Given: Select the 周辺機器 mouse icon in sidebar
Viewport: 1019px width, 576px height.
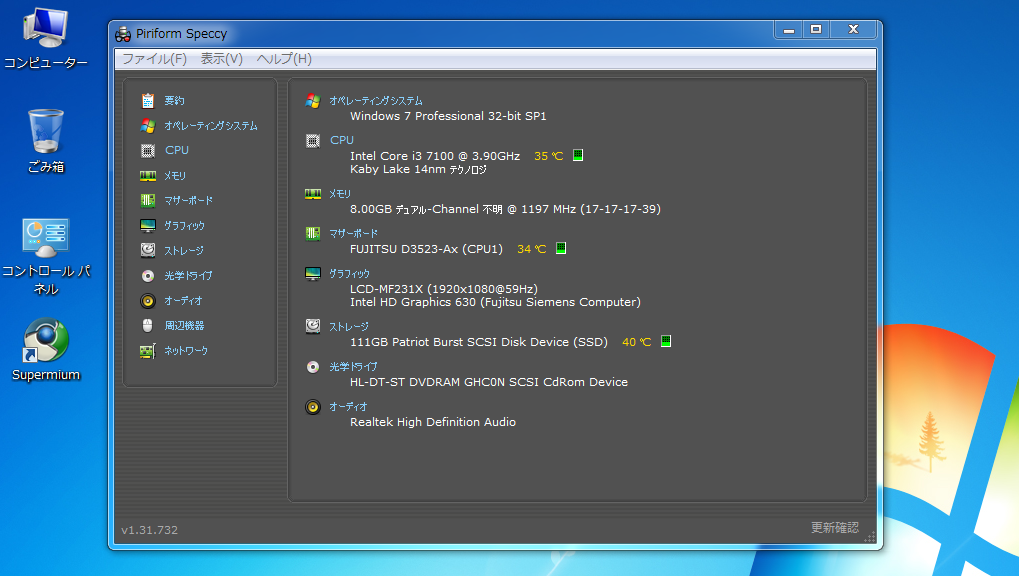Looking at the screenshot, I should pyautogui.click(x=148, y=325).
